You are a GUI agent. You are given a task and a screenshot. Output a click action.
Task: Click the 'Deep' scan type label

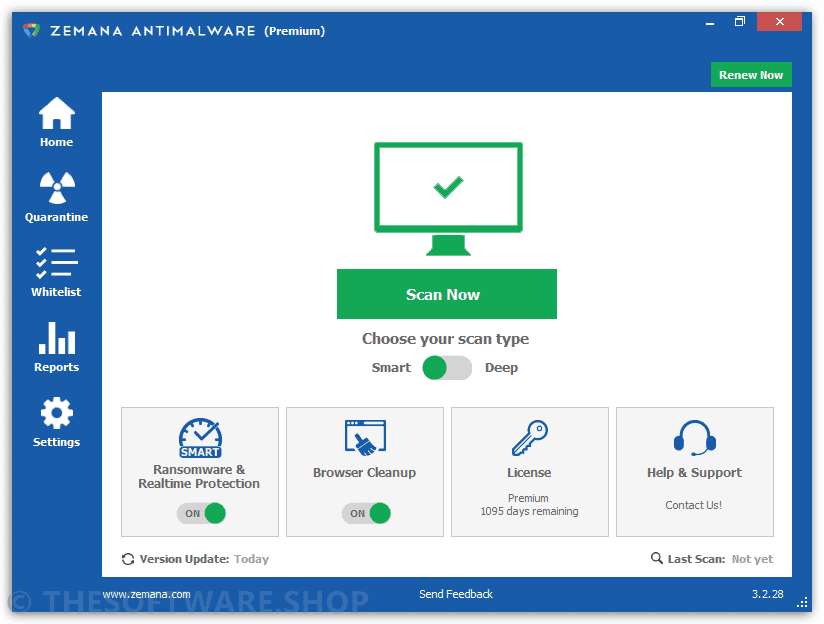coord(501,367)
